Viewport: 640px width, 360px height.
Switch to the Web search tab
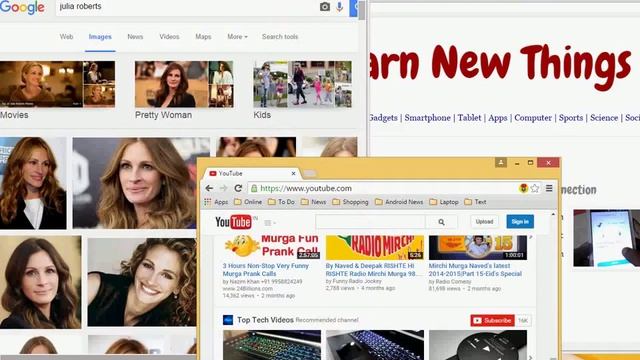pos(67,37)
